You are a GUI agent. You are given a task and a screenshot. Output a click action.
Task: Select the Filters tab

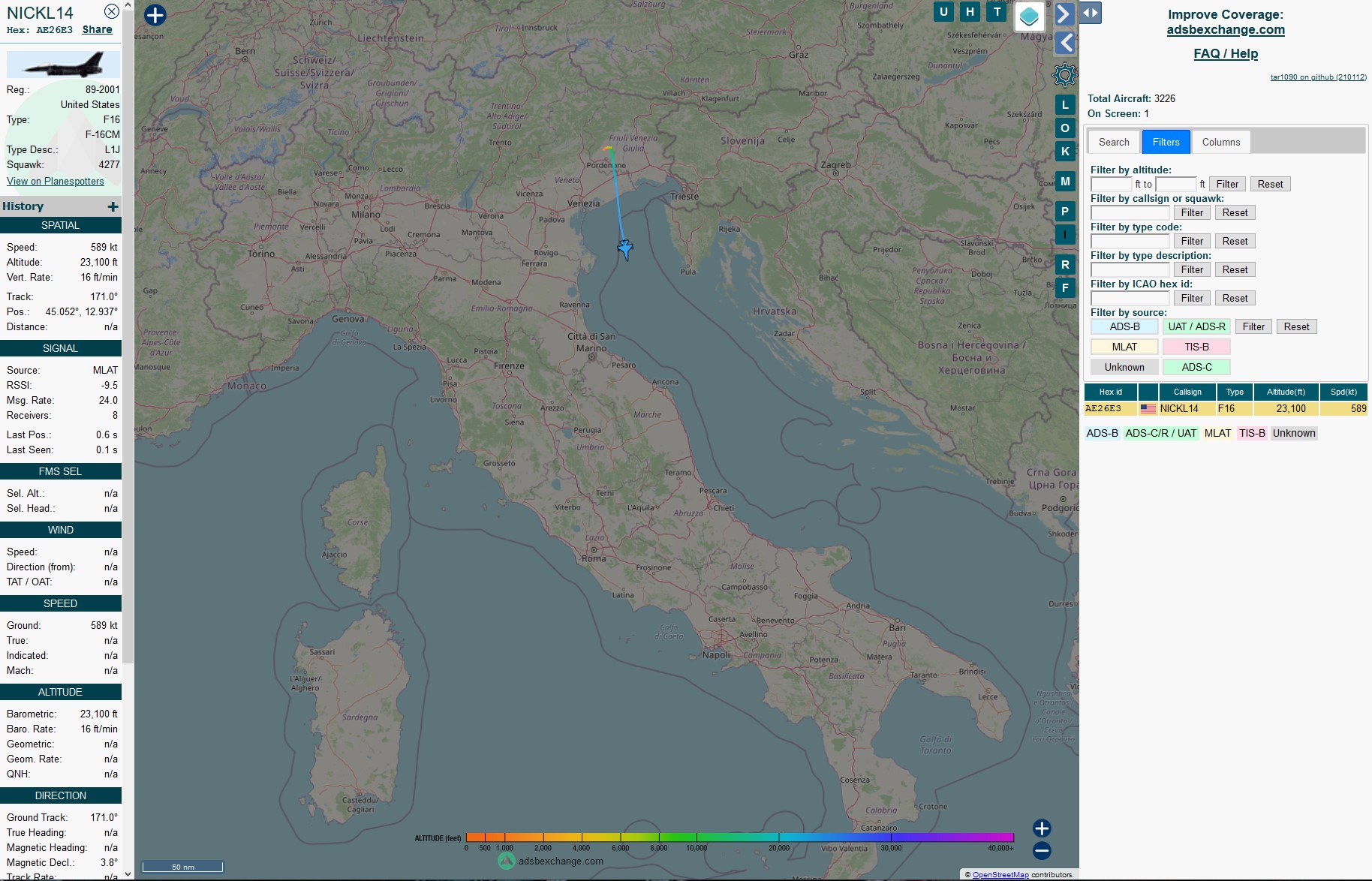point(1166,142)
